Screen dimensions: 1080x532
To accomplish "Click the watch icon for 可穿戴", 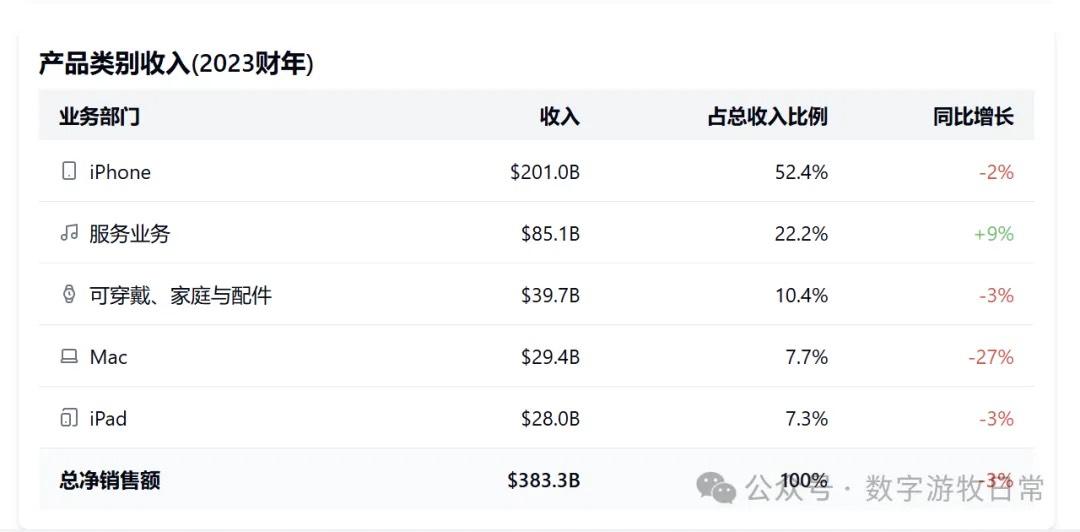I will [x=69, y=294].
